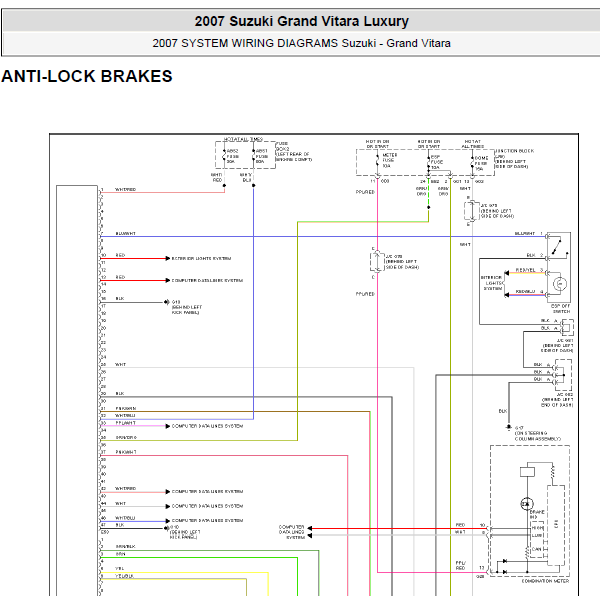600x596 pixels.
Task: Click the GRN/ORG wire label at pin 35
Action: pos(126,437)
